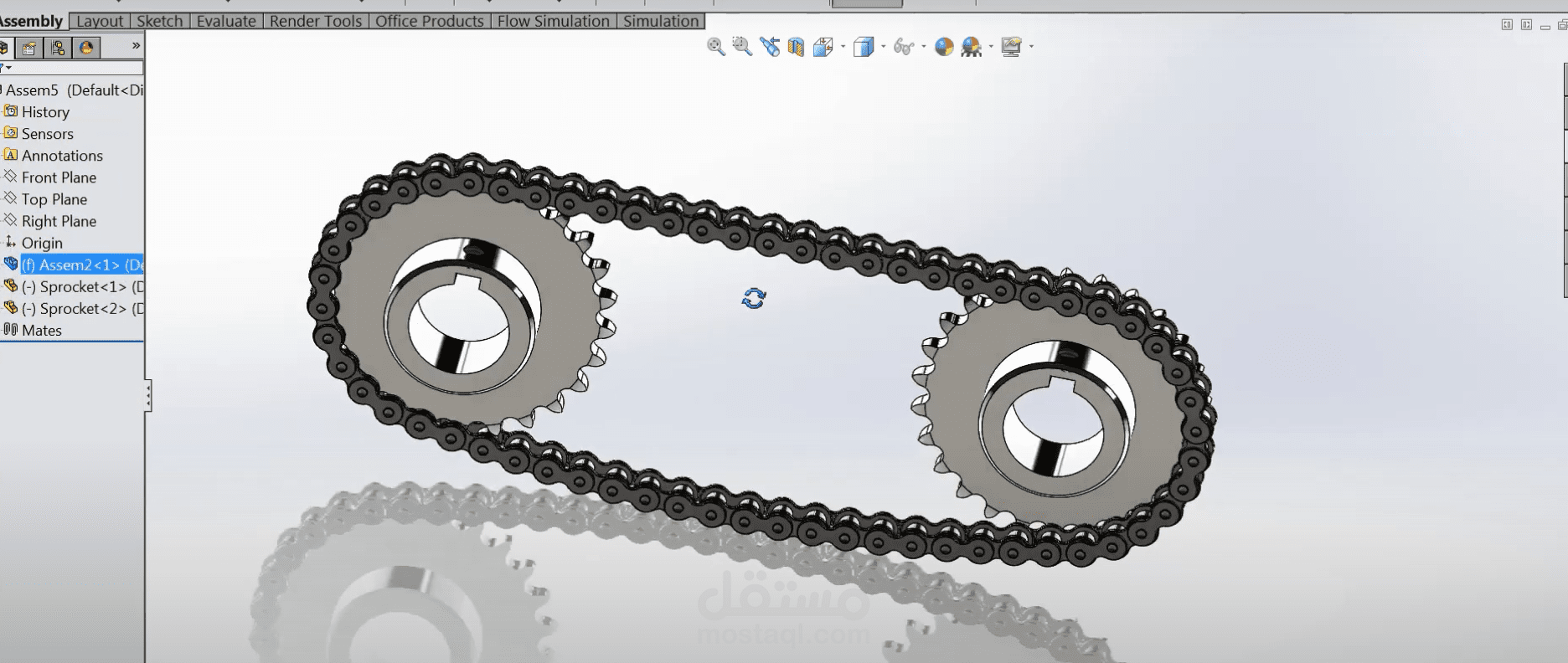
Task: Select the Assem5 root tree node
Action: 74,90
